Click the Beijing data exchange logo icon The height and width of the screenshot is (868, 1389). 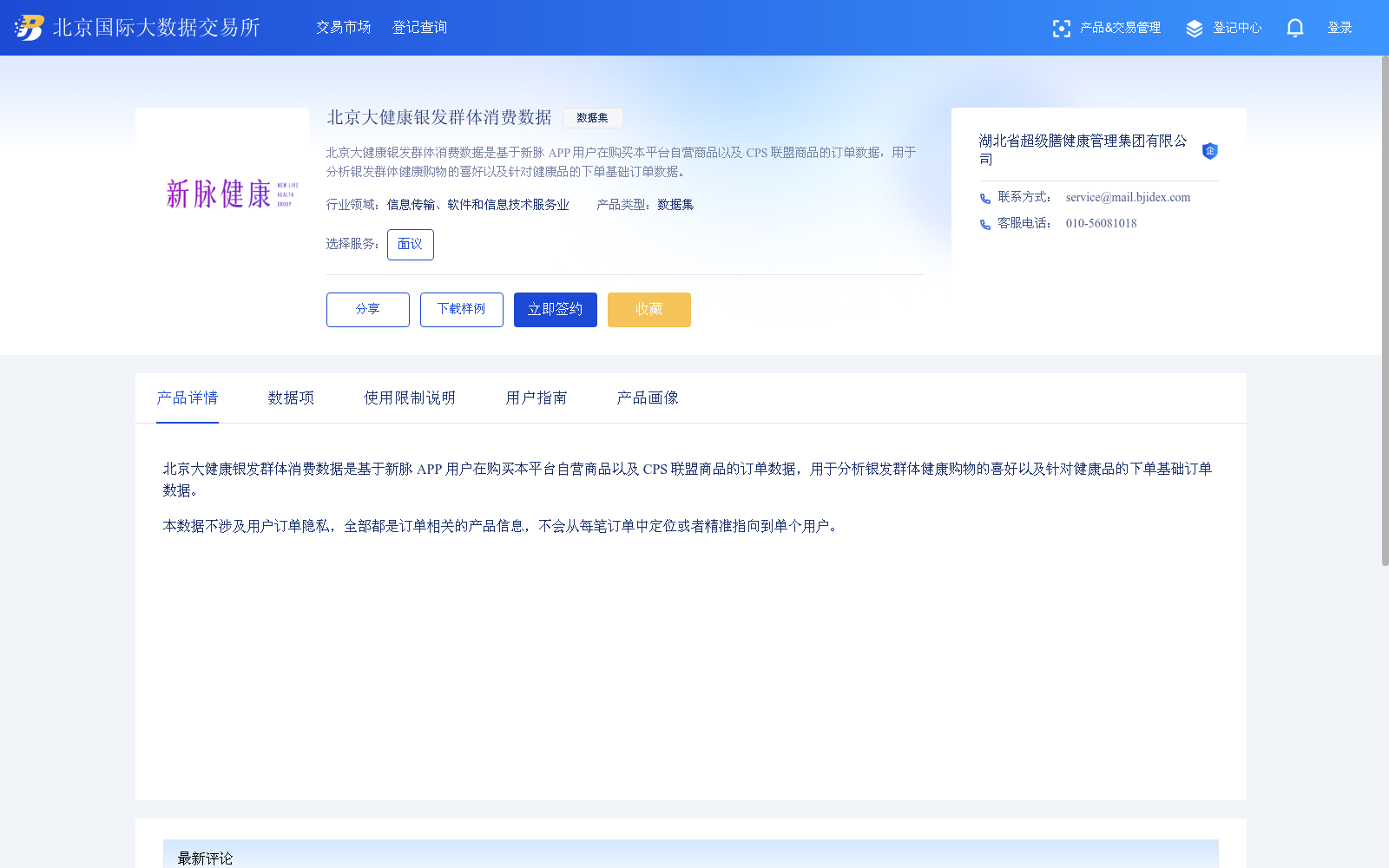(29, 28)
